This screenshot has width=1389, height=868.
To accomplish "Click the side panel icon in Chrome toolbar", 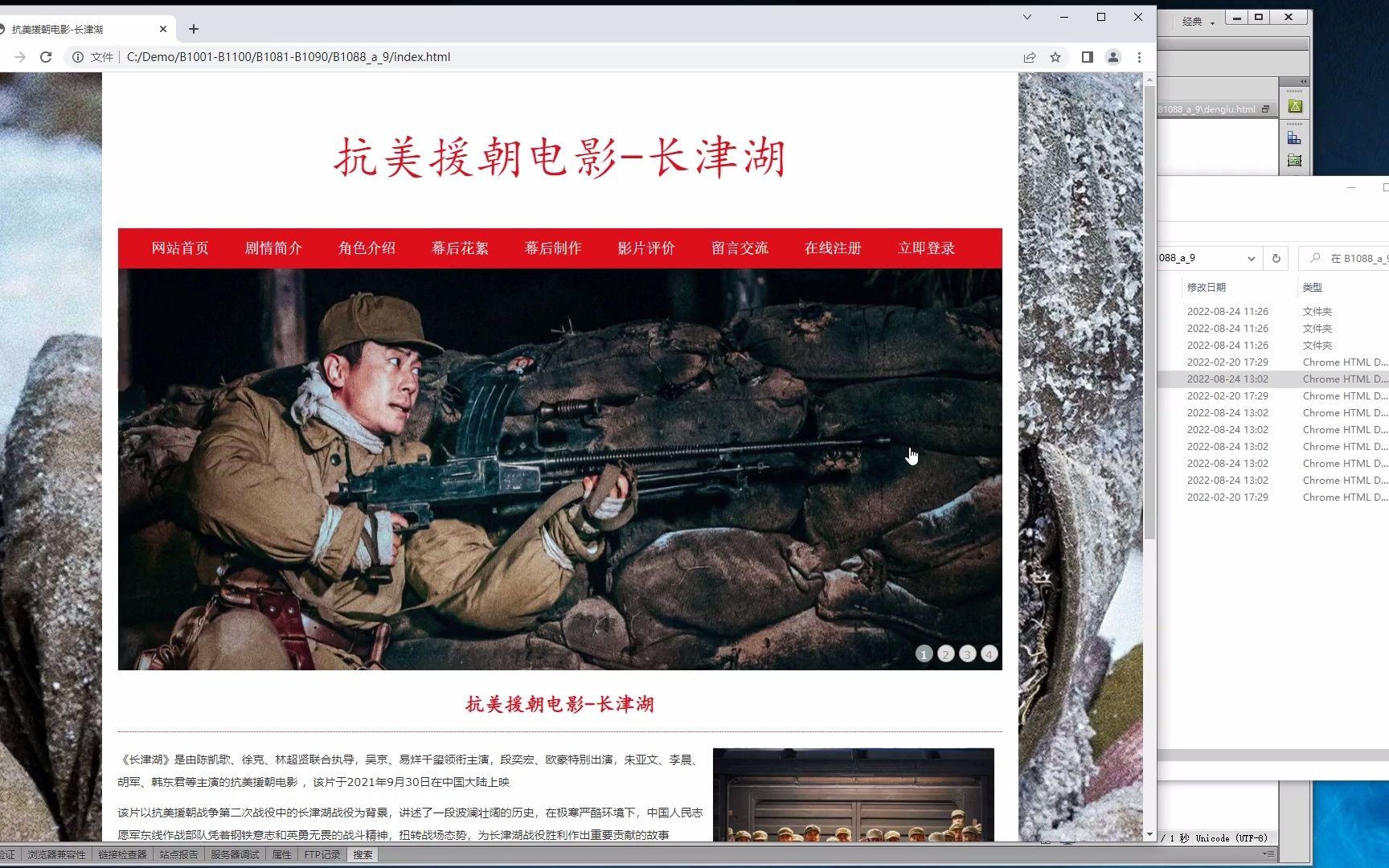I will 1086,57.
